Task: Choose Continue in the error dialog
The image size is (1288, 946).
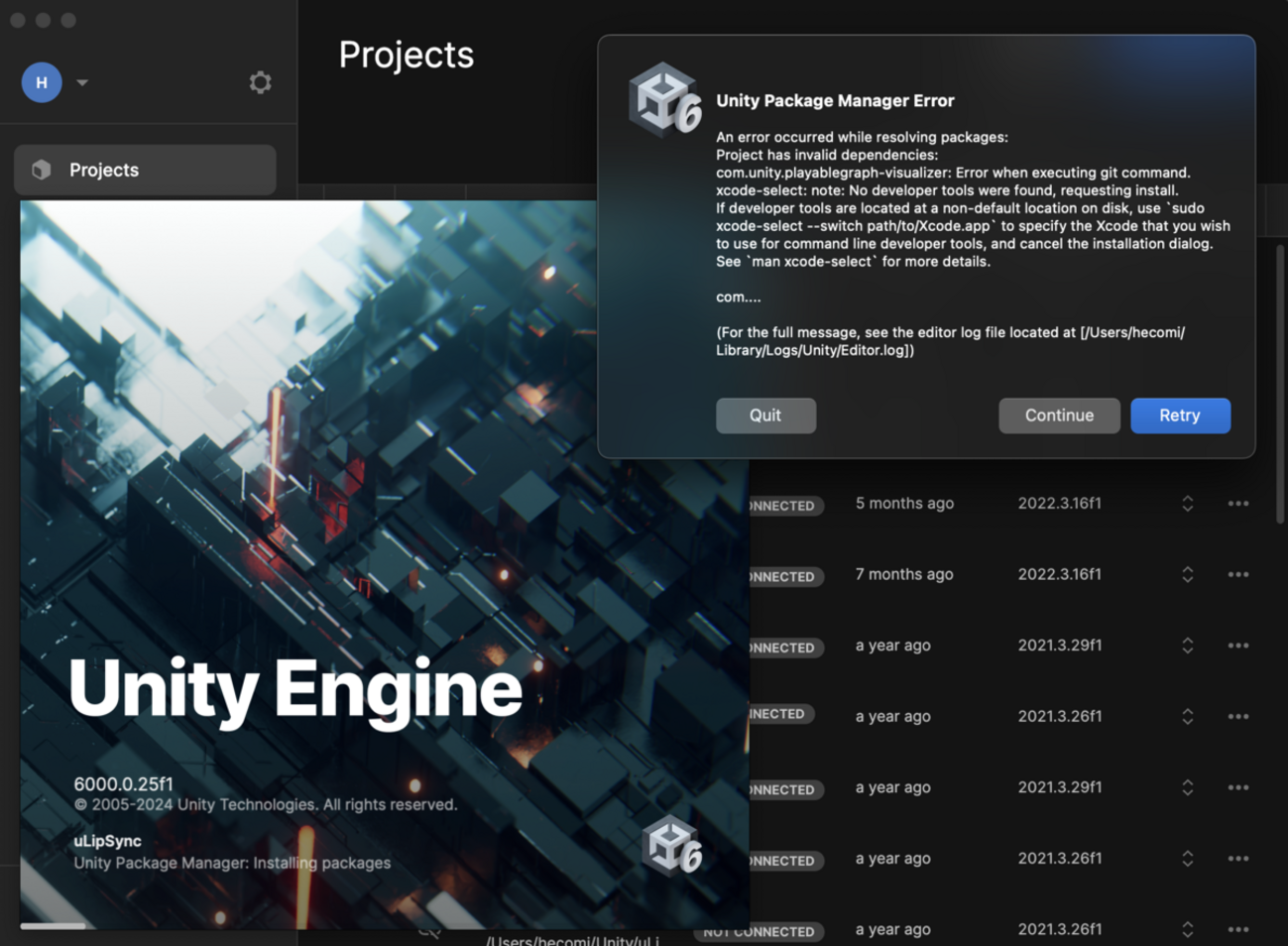Action: coord(1059,415)
